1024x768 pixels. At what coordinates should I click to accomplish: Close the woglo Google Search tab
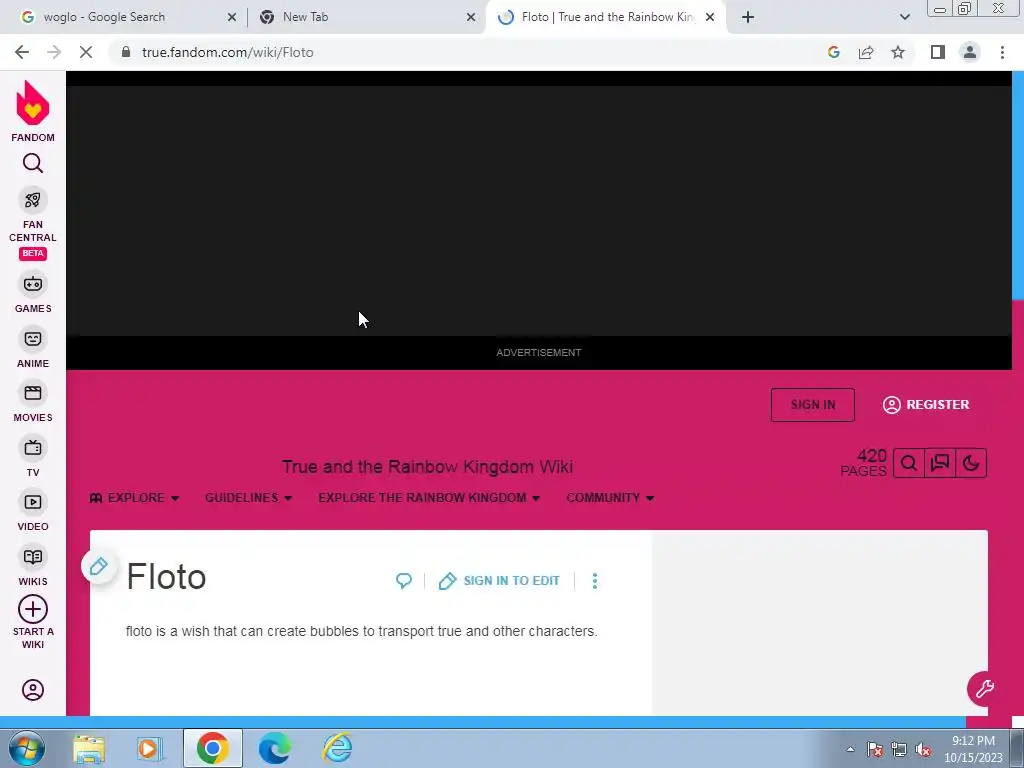(x=232, y=17)
